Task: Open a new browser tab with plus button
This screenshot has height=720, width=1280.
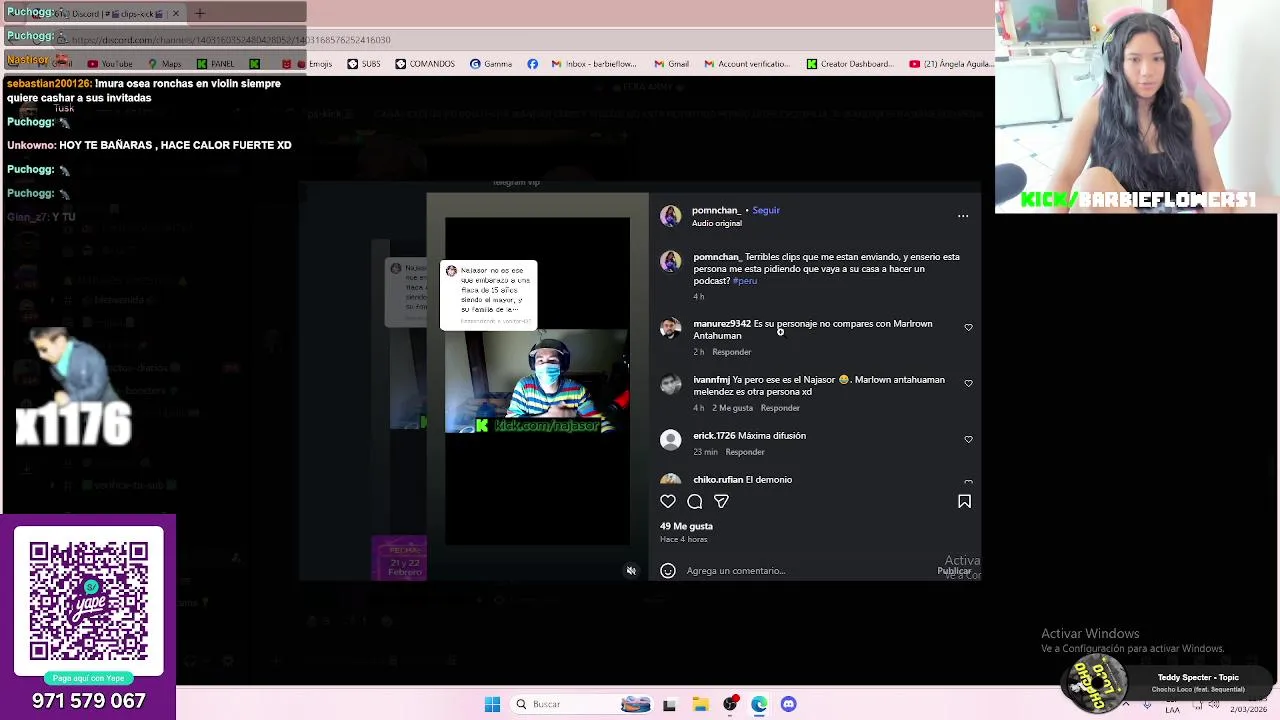Action: click(200, 13)
